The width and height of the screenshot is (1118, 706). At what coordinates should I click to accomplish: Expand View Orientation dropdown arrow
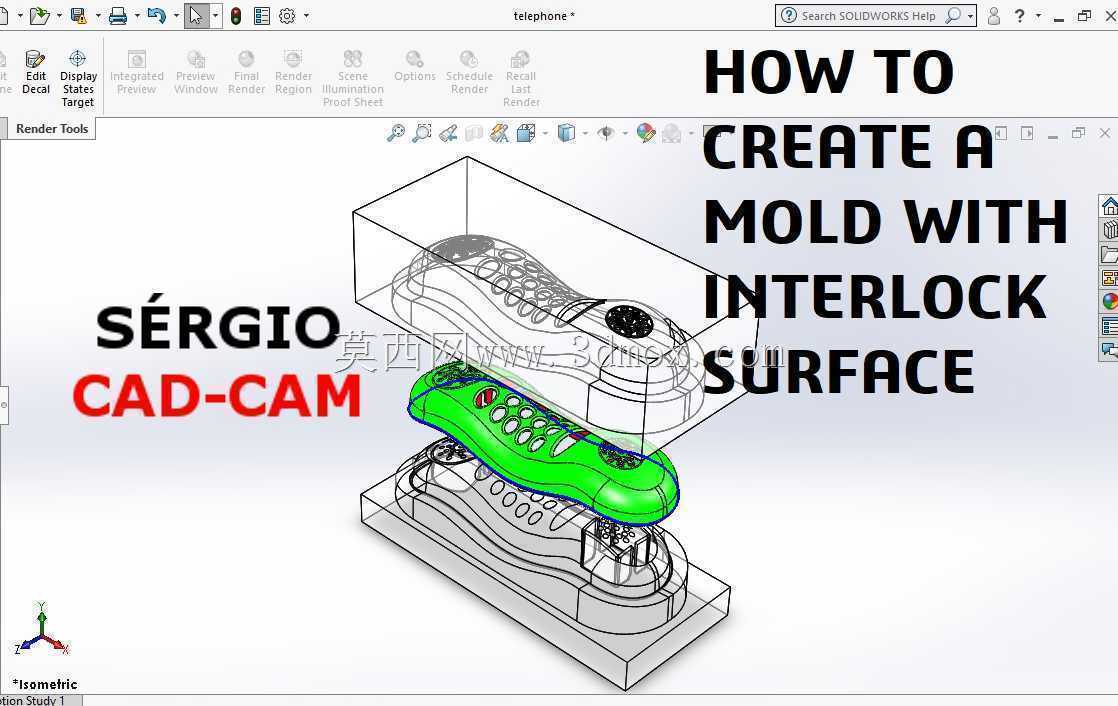tap(545, 133)
